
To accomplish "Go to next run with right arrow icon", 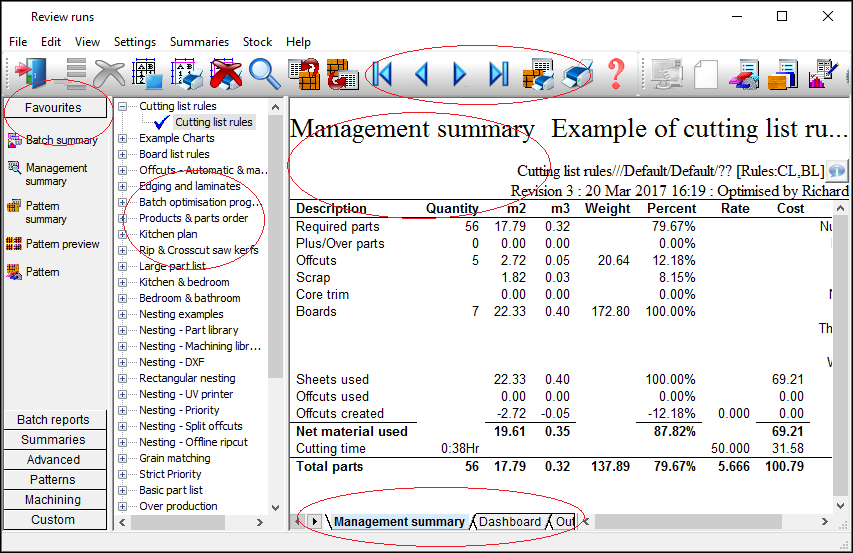I will click(459, 73).
